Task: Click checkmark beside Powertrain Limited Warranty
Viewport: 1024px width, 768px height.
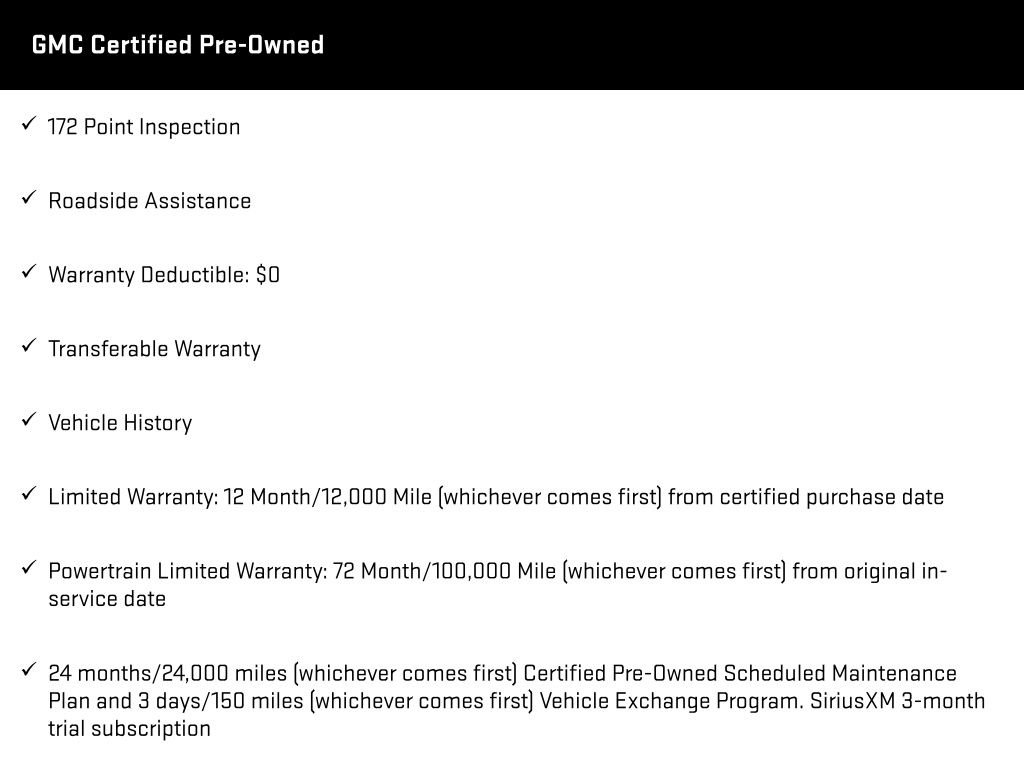Action: tap(28, 570)
